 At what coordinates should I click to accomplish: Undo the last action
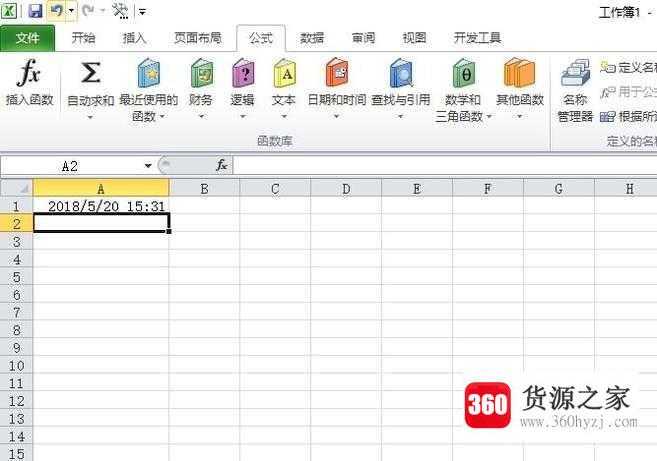click(x=56, y=10)
